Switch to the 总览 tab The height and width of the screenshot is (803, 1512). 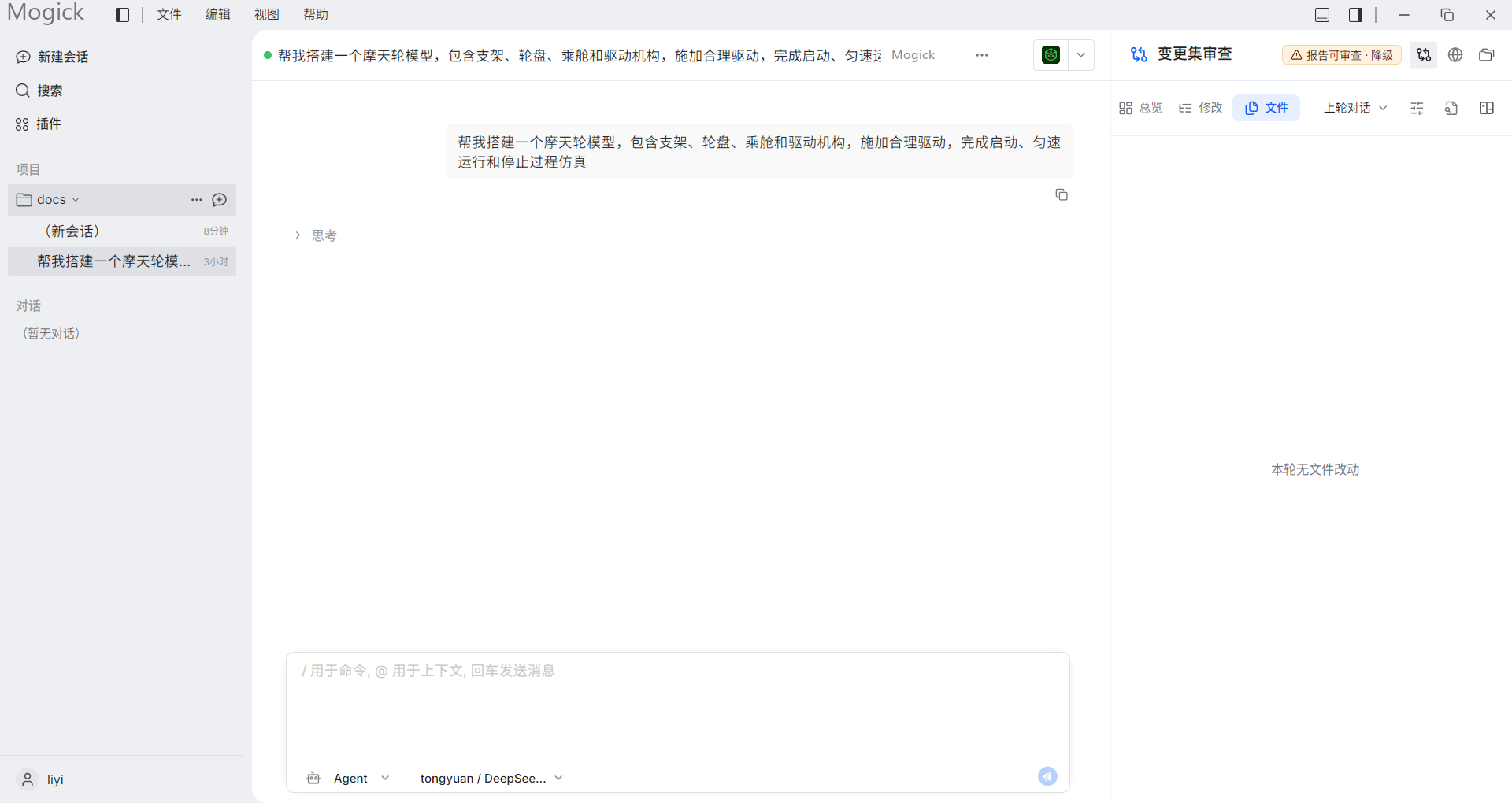1140,108
